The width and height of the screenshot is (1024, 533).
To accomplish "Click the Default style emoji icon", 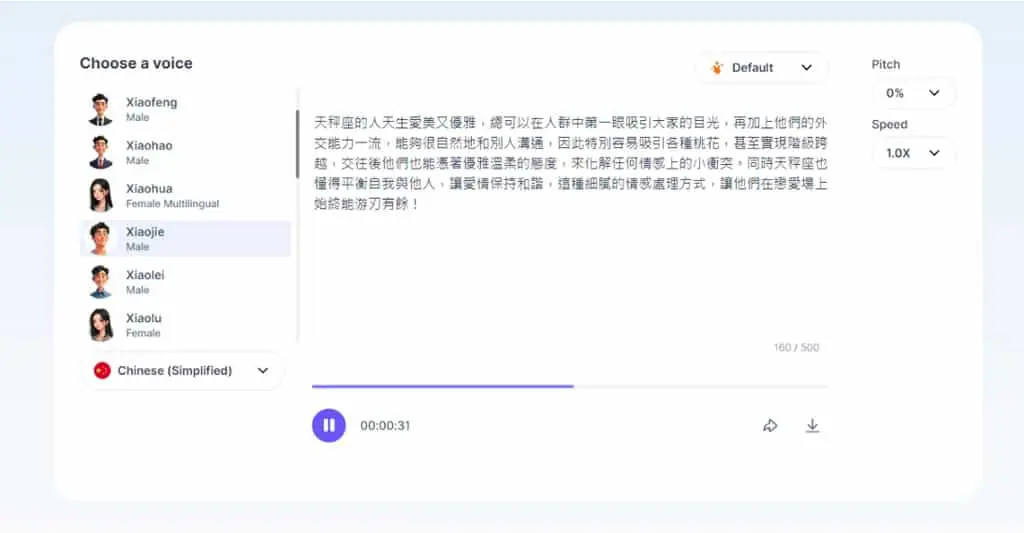I will click(717, 67).
